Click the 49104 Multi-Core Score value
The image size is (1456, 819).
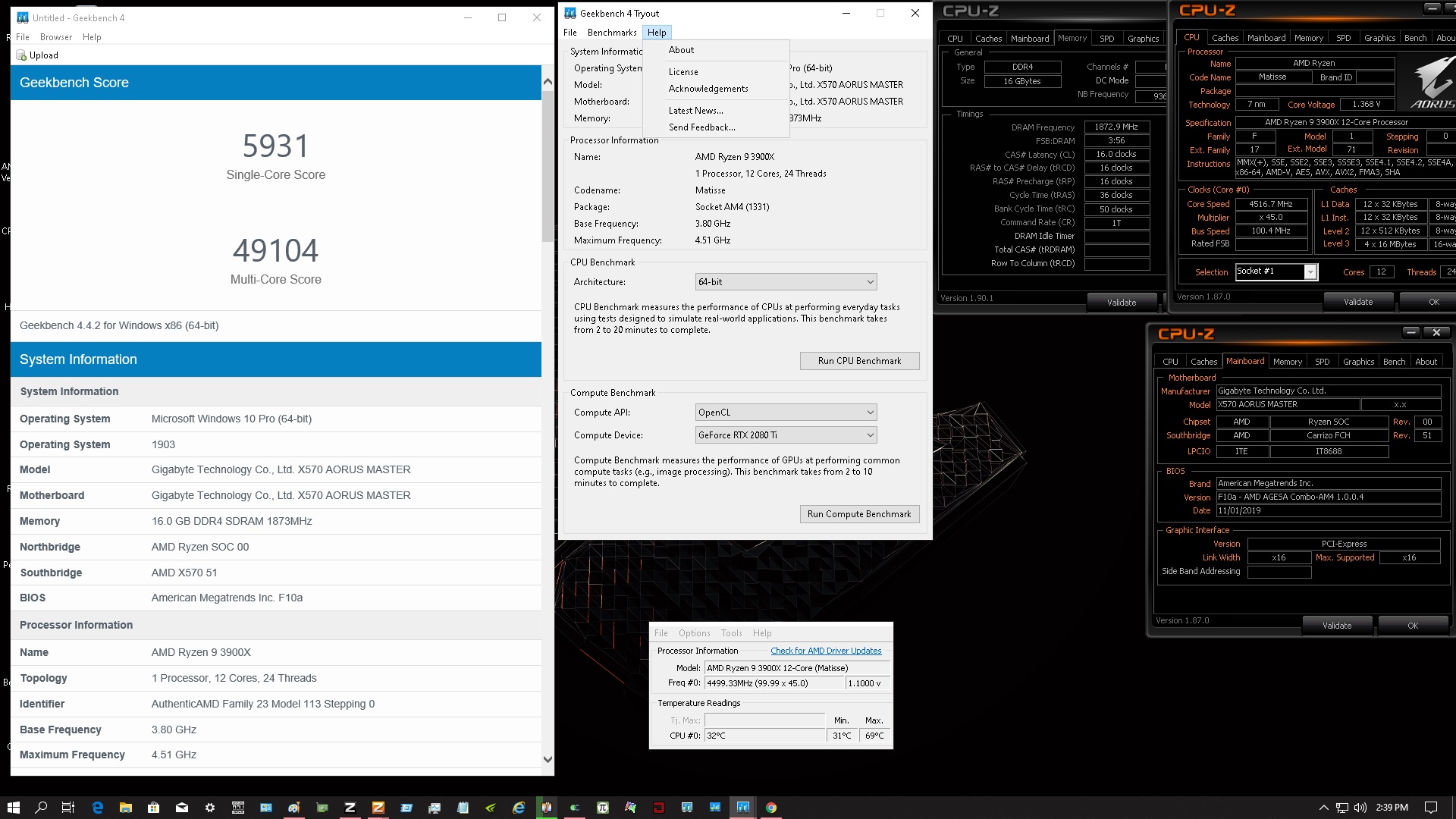(275, 251)
